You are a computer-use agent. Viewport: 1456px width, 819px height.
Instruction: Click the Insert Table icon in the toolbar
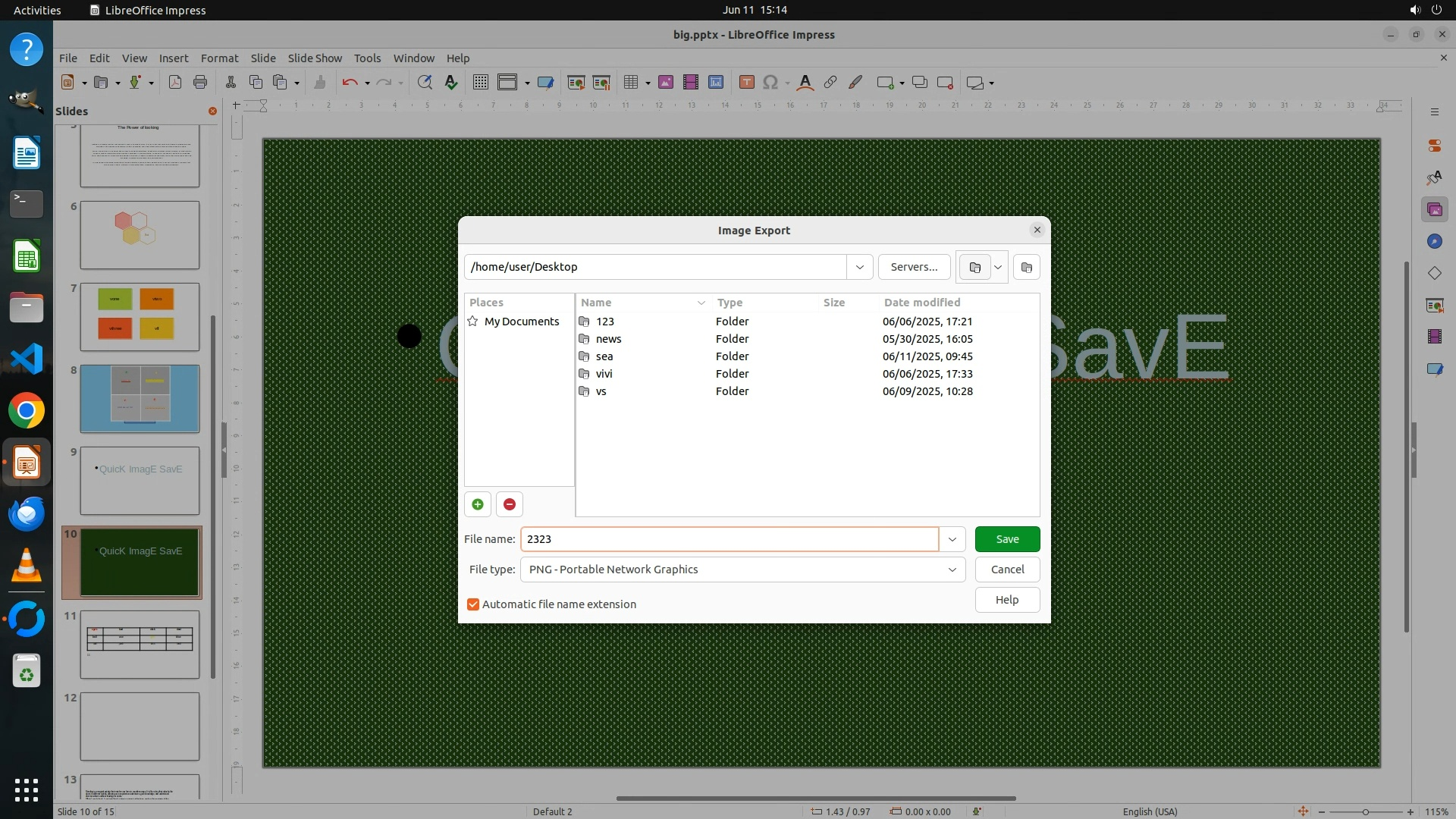click(631, 83)
